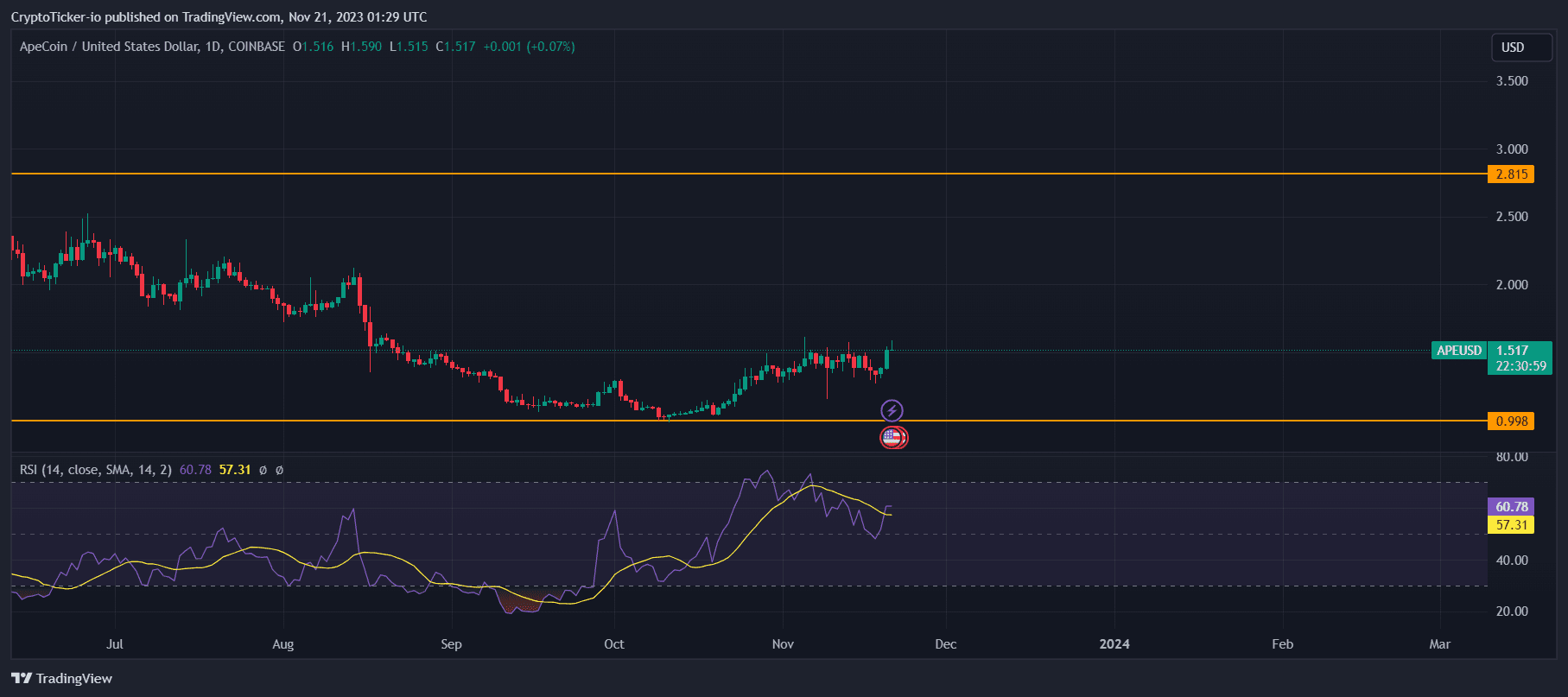Click the purple 60.78 RSI value label
This screenshot has height=697, width=1568.
(x=1511, y=507)
